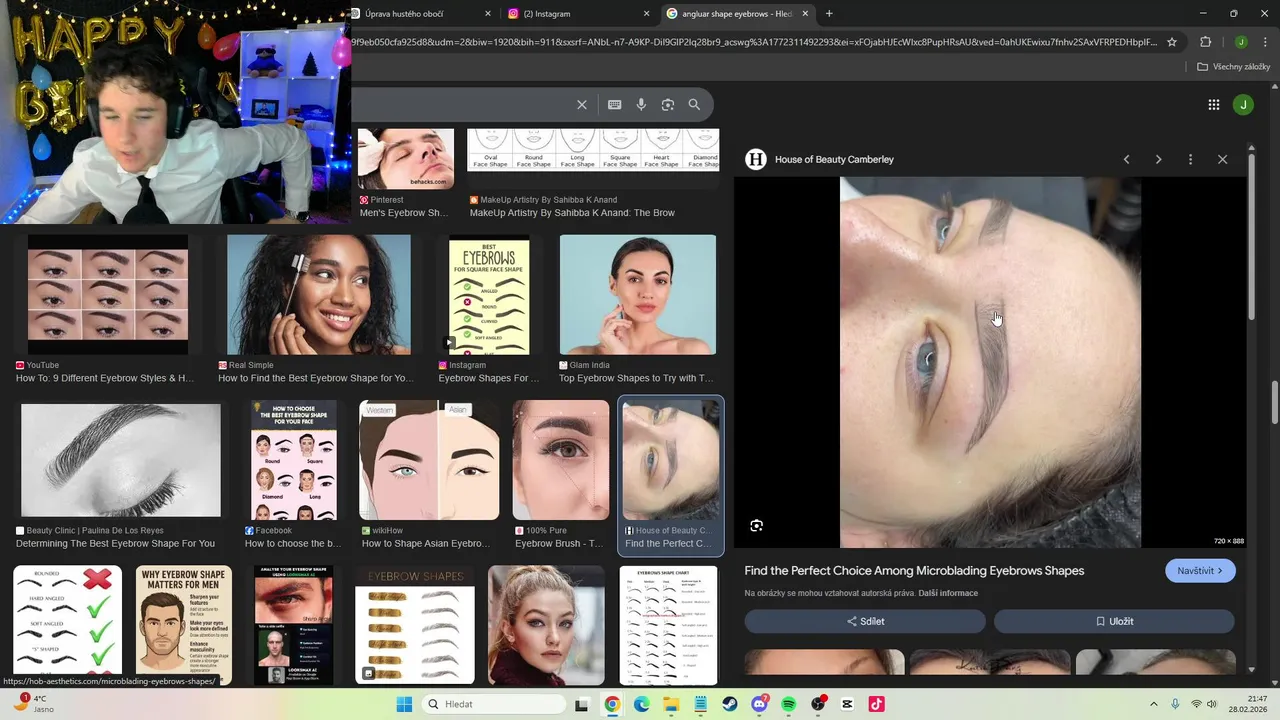Viewport: 1280px width, 720px height.
Task: Start voice search with the microphone icon
Action: pyautogui.click(x=641, y=105)
